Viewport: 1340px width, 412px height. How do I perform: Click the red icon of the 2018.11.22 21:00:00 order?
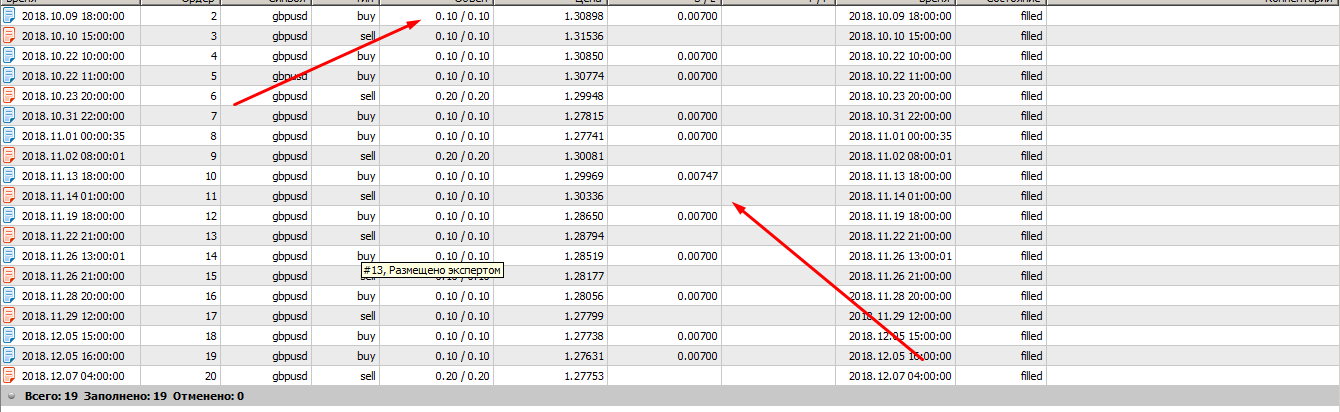[9, 236]
